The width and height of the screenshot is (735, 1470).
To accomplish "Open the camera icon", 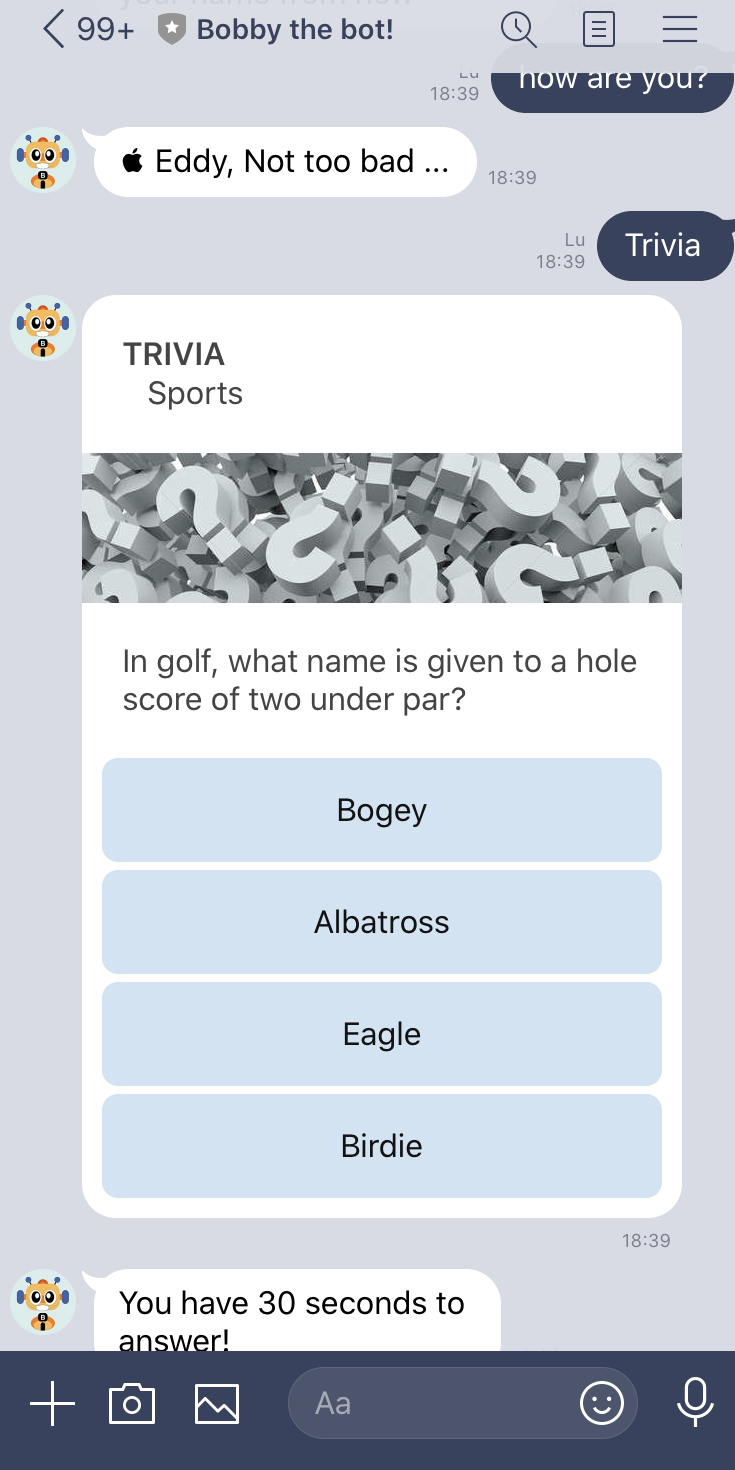I will point(132,1403).
